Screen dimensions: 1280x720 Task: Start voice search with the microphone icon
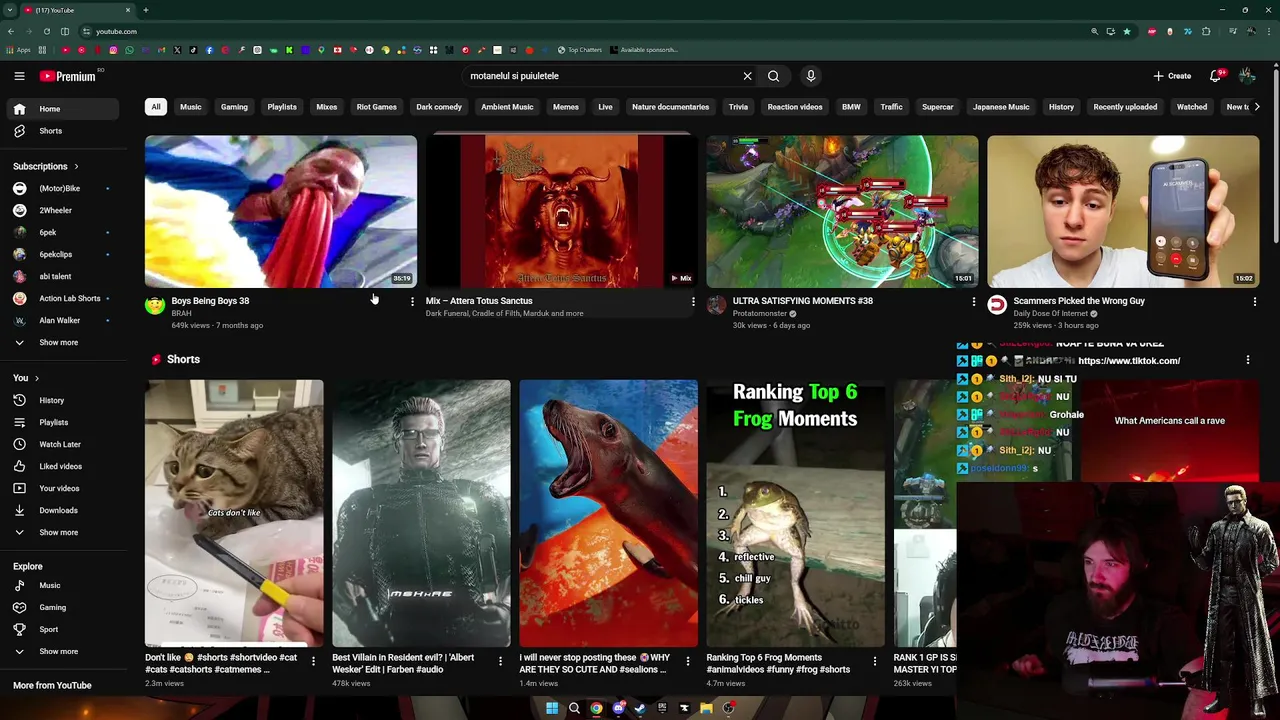811,76
